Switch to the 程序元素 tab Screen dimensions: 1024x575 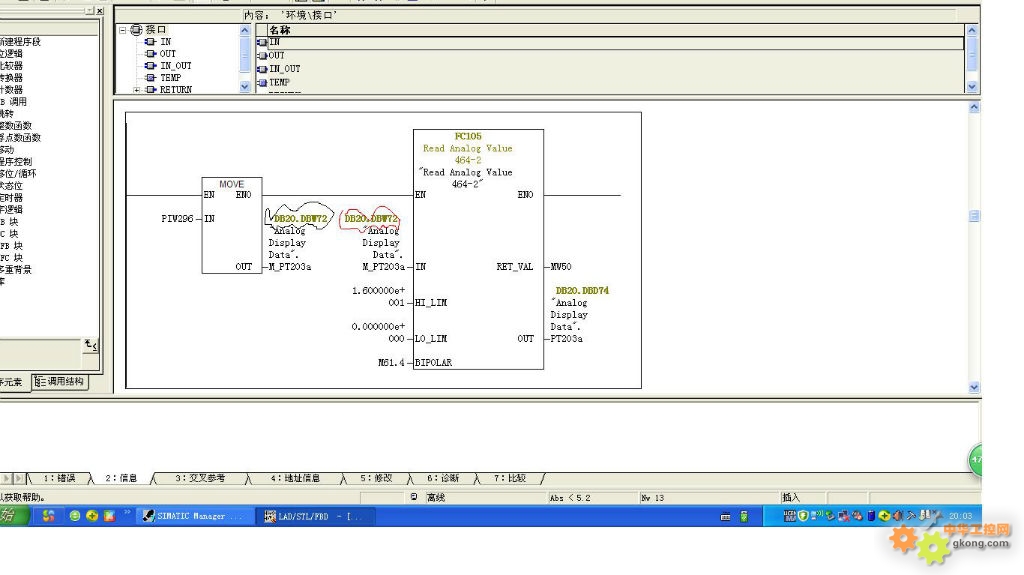(14, 382)
